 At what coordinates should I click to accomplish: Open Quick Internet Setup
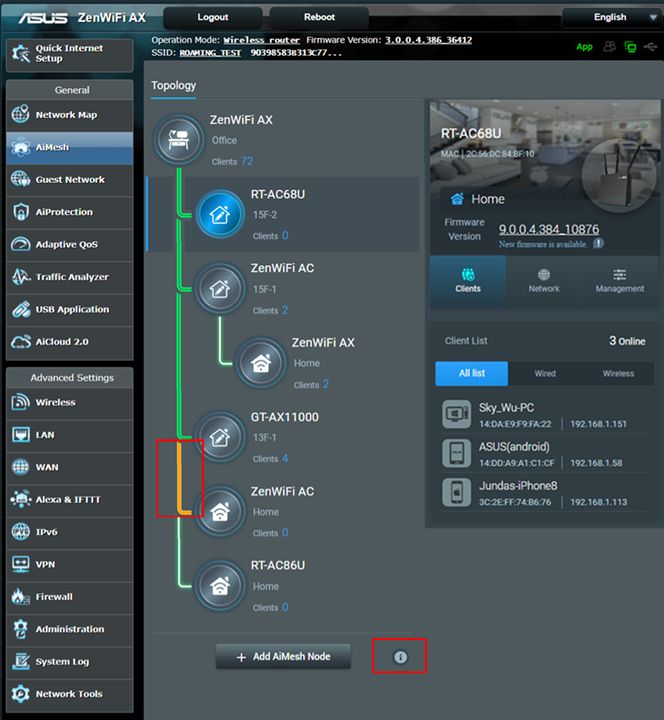coord(69,54)
